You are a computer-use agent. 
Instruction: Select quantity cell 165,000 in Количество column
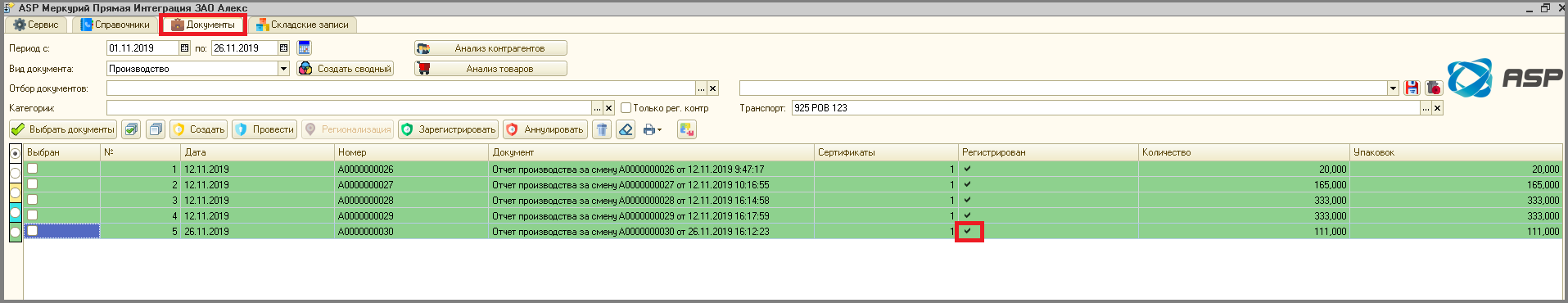[x=1244, y=185]
